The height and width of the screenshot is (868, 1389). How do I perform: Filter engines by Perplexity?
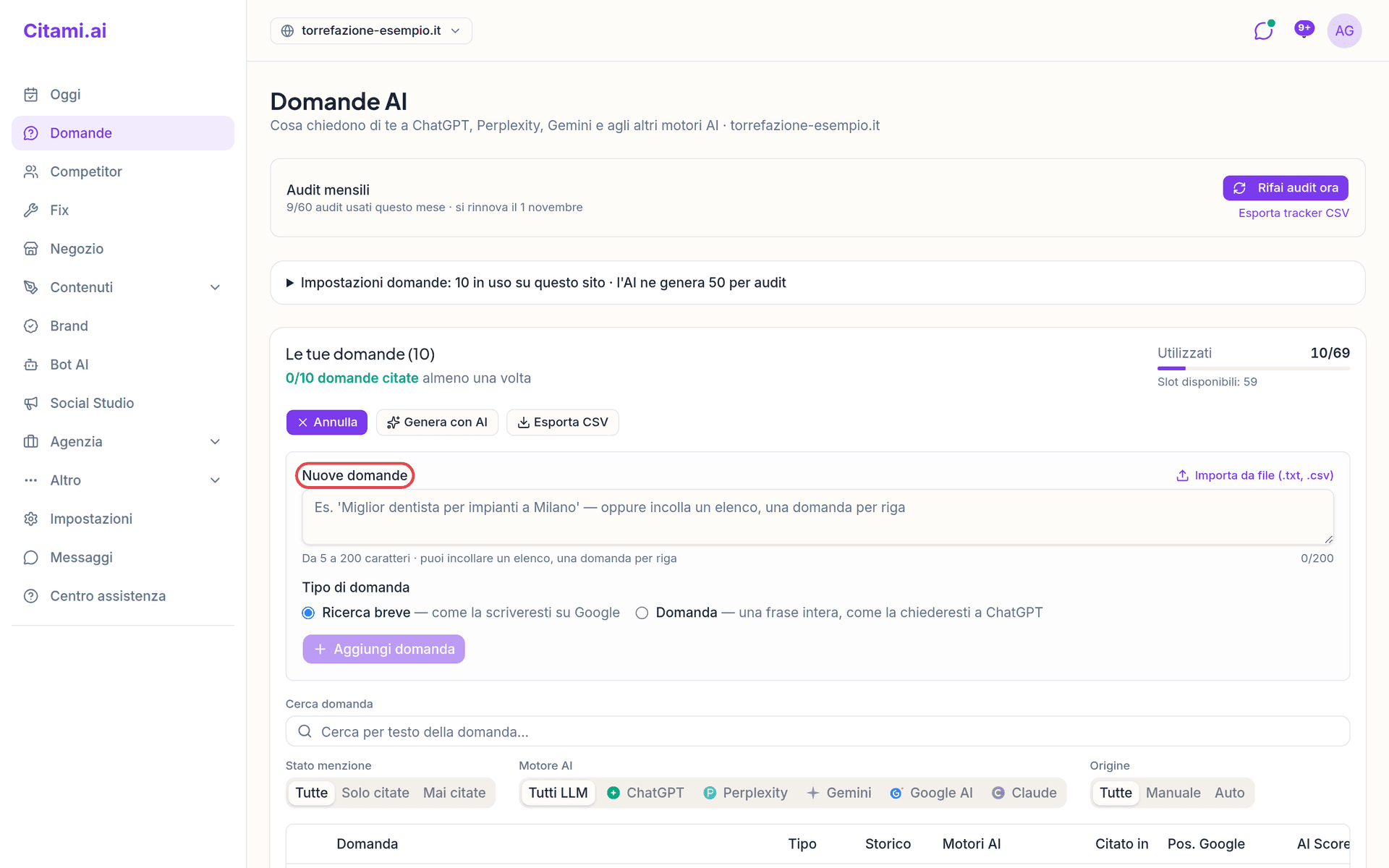pyautogui.click(x=745, y=793)
